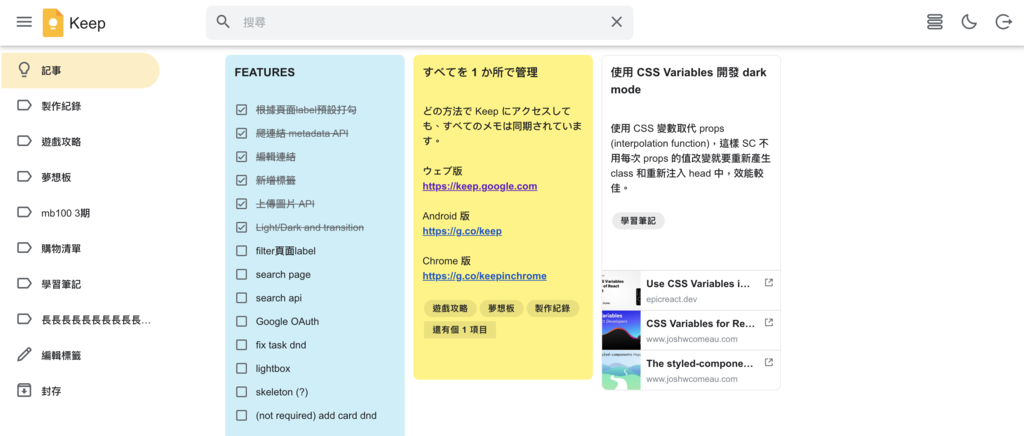1024x436 pixels.
Task: Uncheck 根據頁面label預設打勾 task
Action: click(x=242, y=110)
